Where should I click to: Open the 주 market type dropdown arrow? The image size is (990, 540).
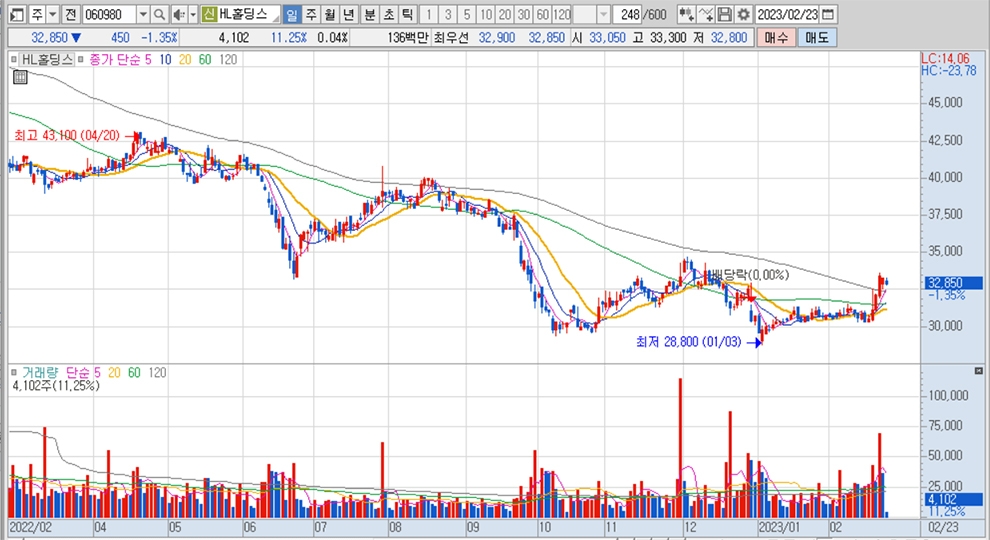pos(51,15)
